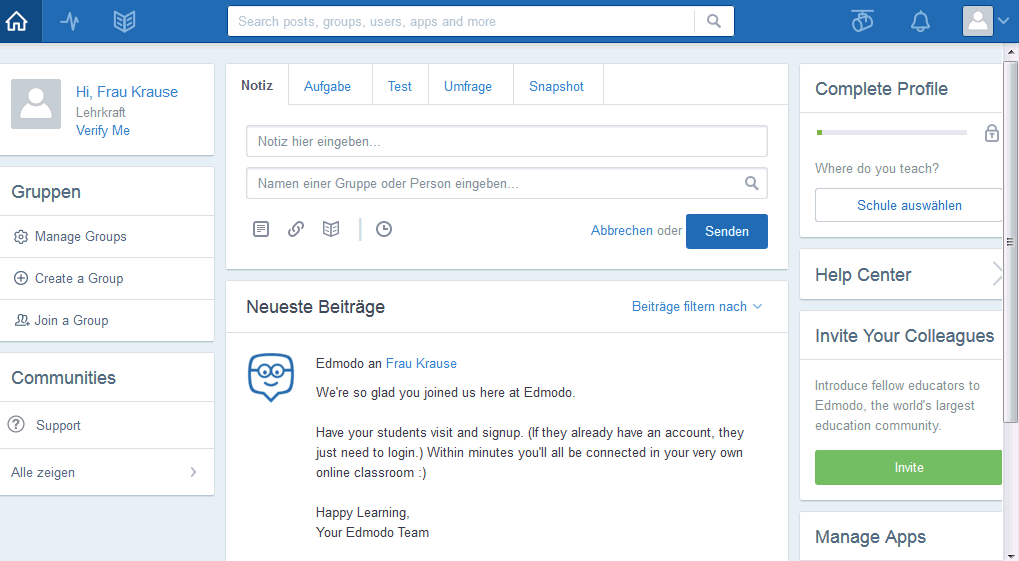Viewport: 1019px width, 561px height.
Task: Click the Help Center title
Action: coord(863,275)
